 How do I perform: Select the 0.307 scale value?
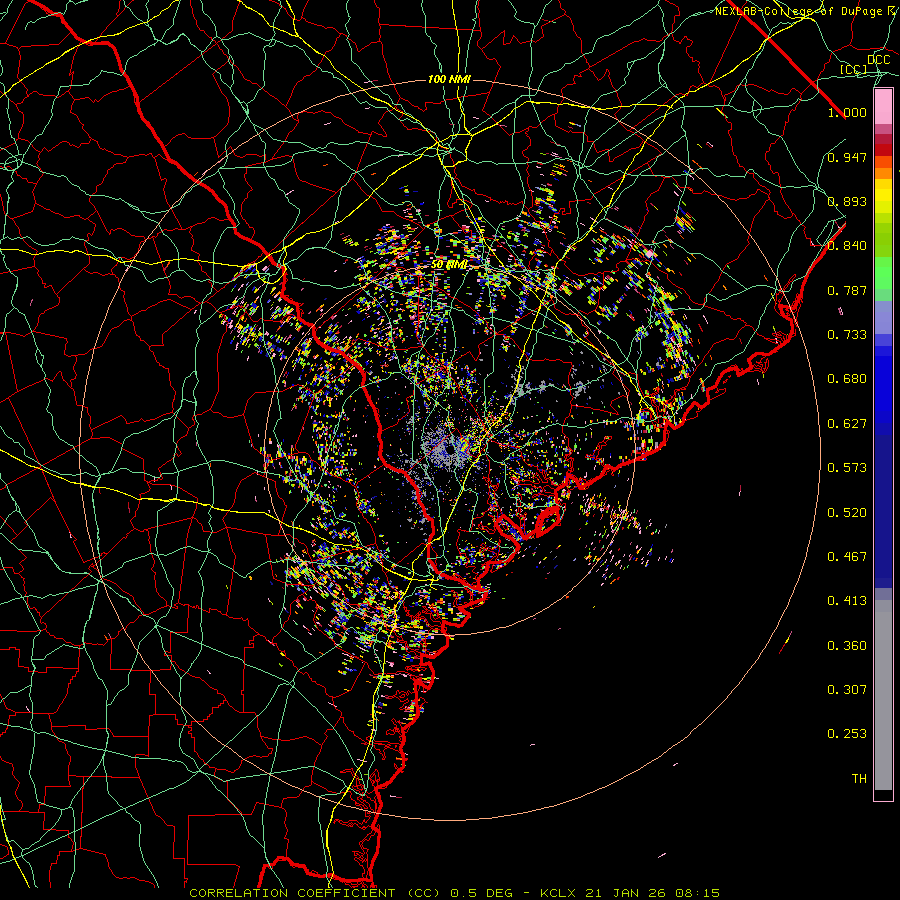click(847, 690)
